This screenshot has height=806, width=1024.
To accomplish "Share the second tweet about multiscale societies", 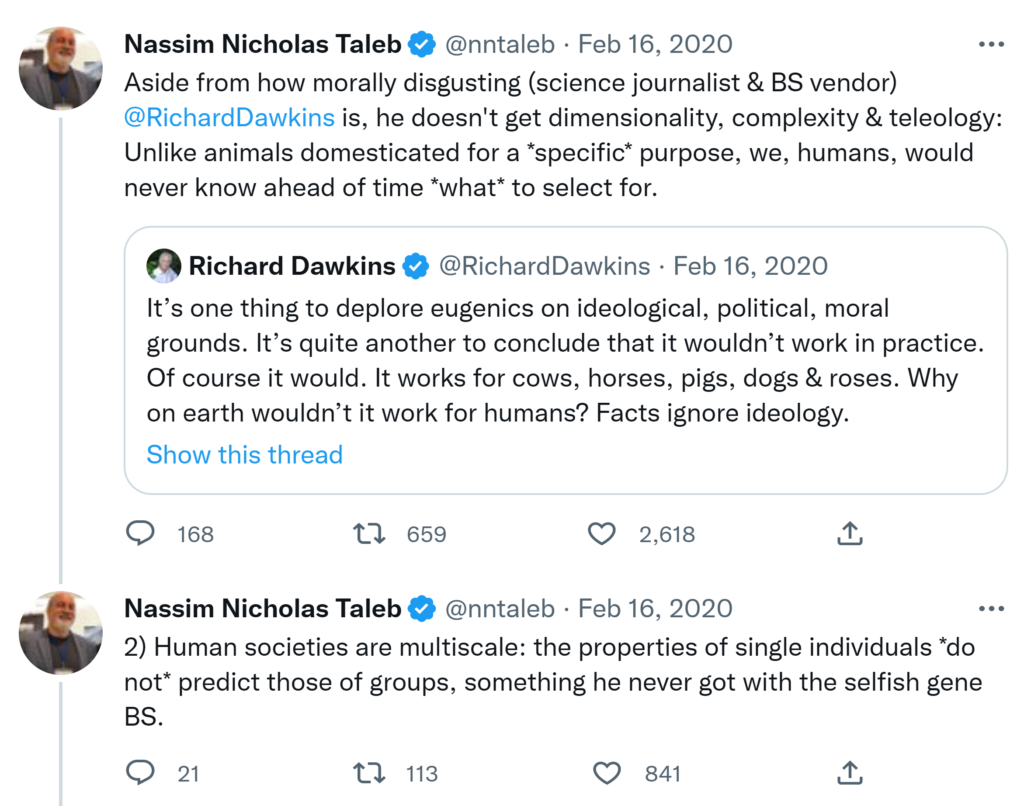I will tap(849, 773).
